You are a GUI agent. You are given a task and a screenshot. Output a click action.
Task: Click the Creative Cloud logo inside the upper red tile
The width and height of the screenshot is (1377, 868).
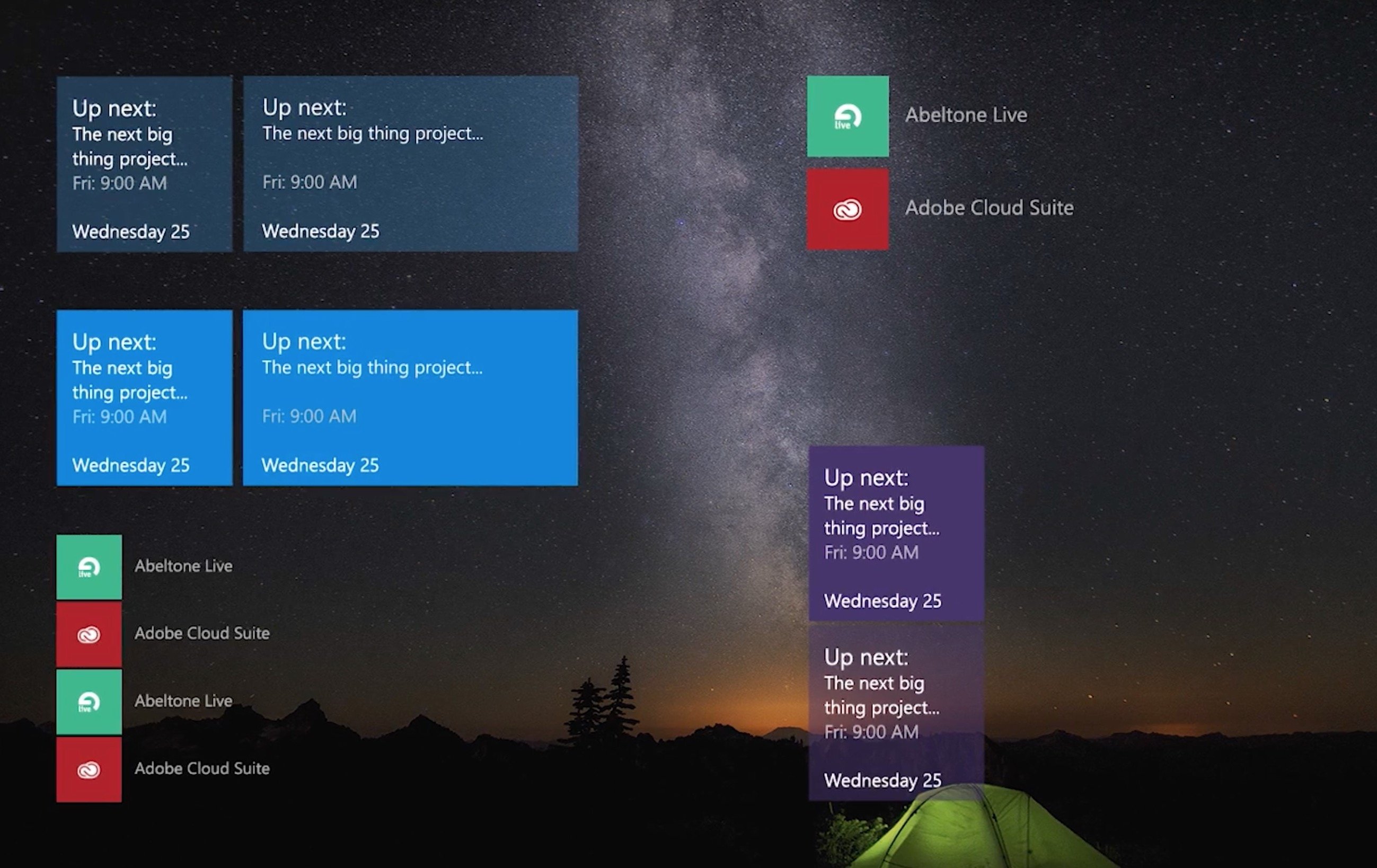click(x=848, y=209)
